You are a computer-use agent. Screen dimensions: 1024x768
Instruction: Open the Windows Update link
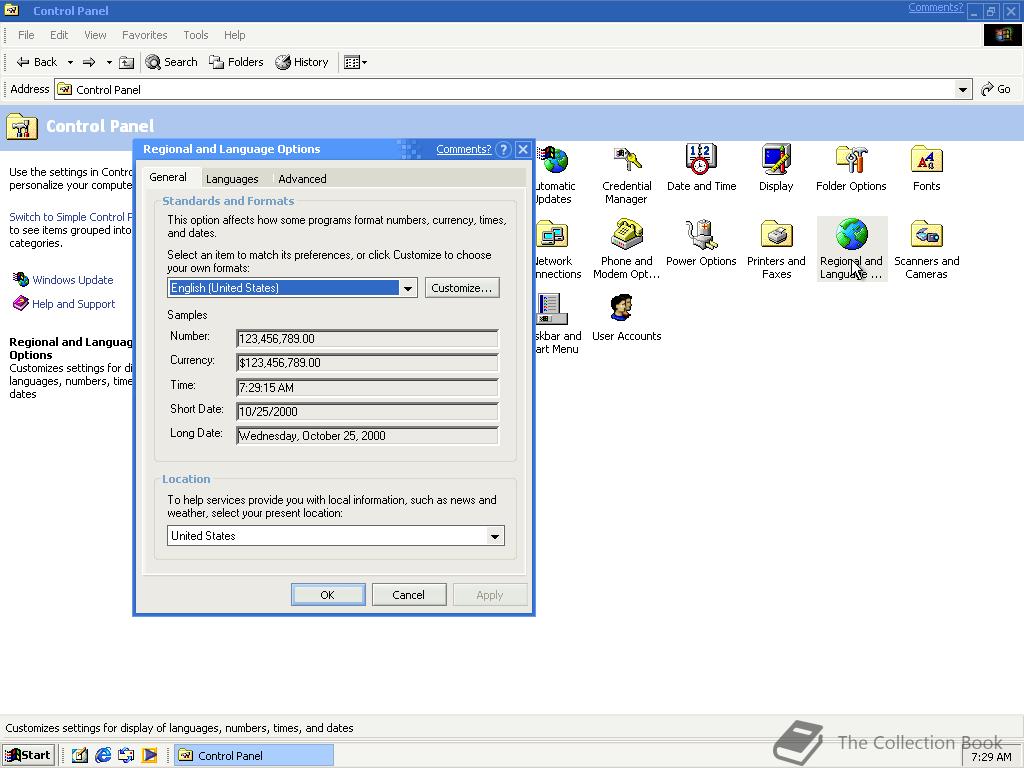(72, 280)
